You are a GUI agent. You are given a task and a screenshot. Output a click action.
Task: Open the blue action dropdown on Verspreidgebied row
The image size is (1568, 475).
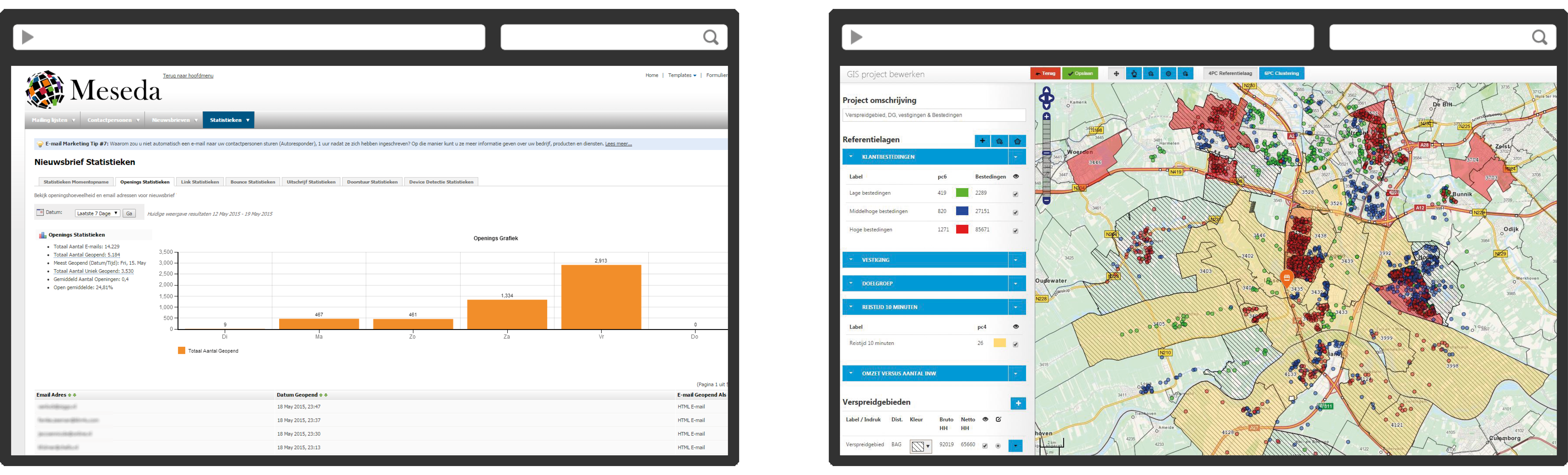(x=1015, y=446)
